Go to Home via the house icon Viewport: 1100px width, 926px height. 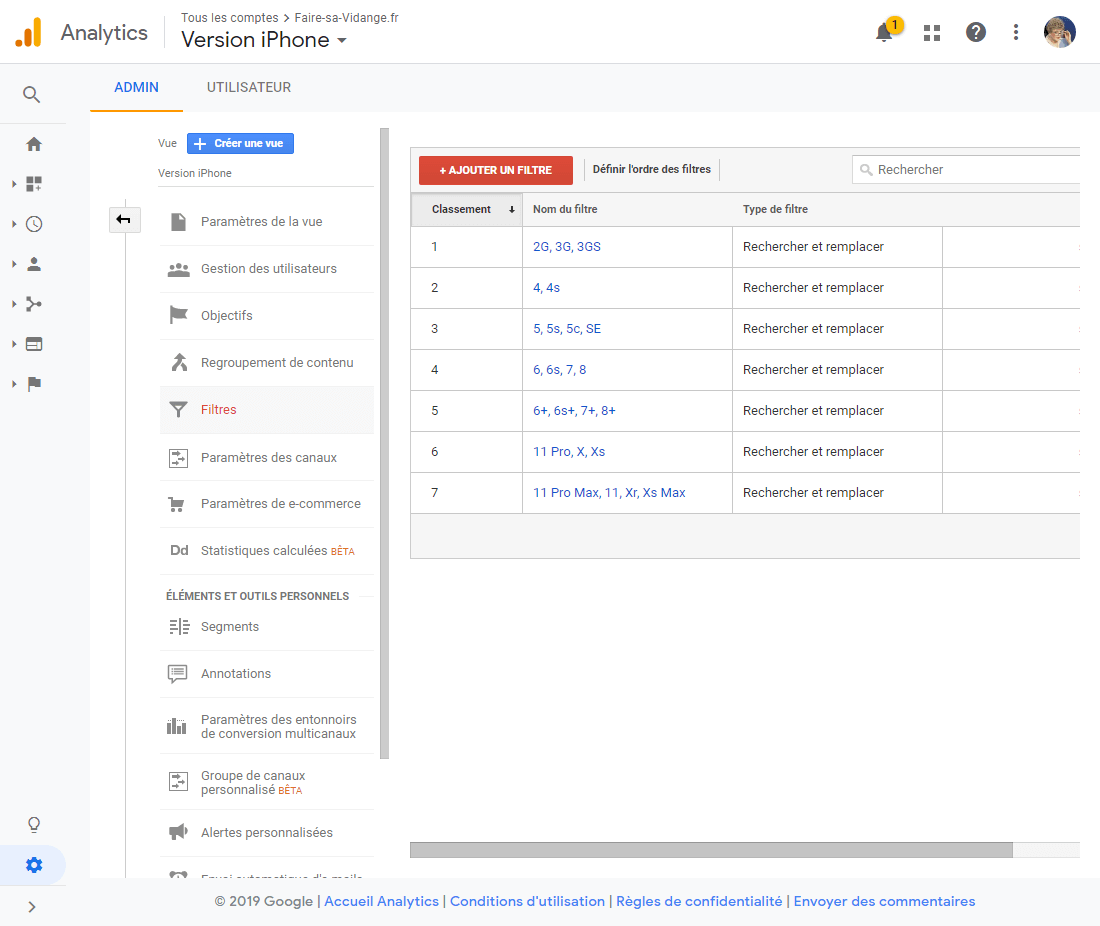34,145
